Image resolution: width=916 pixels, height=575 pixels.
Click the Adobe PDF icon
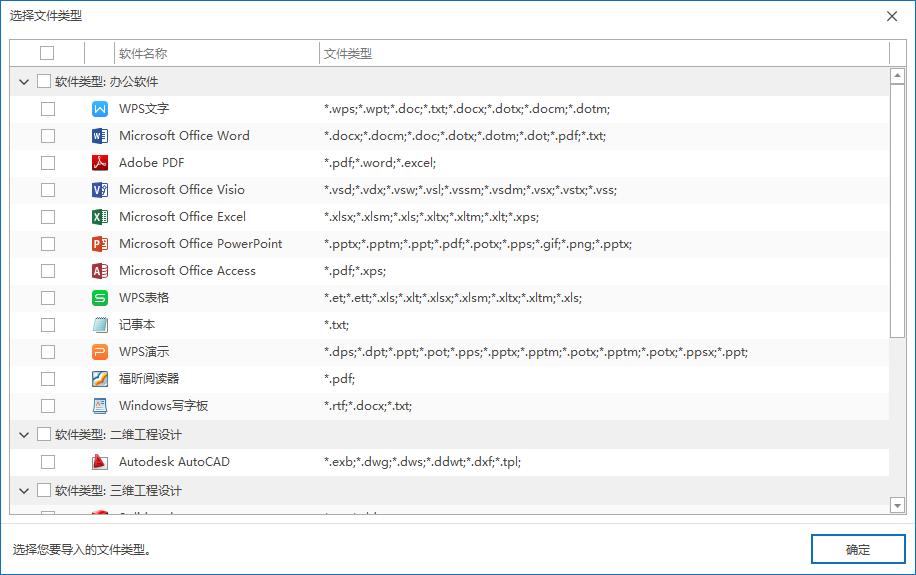click(x=99, y=163)
